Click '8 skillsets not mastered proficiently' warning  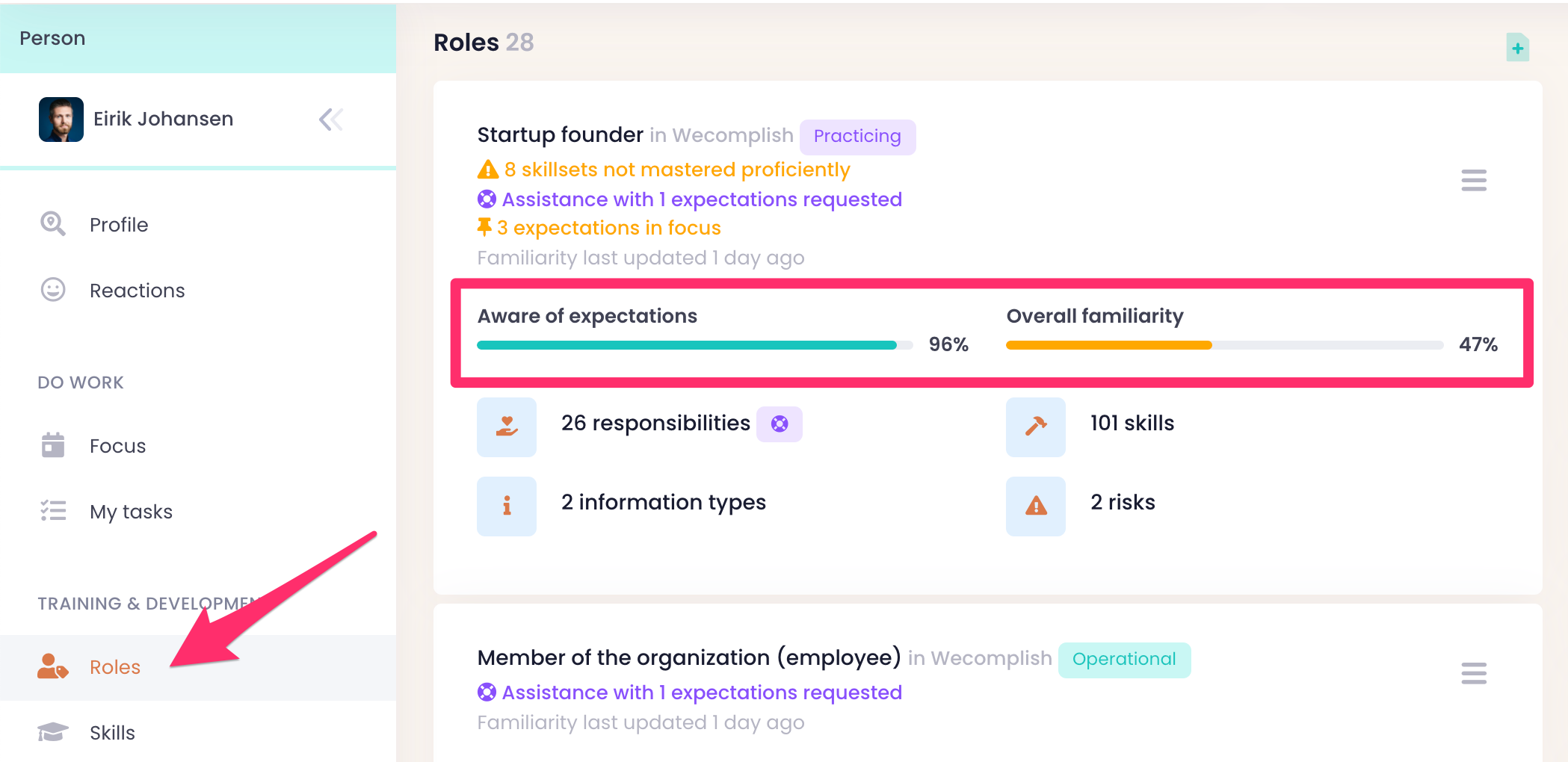[x=676, y=170]
